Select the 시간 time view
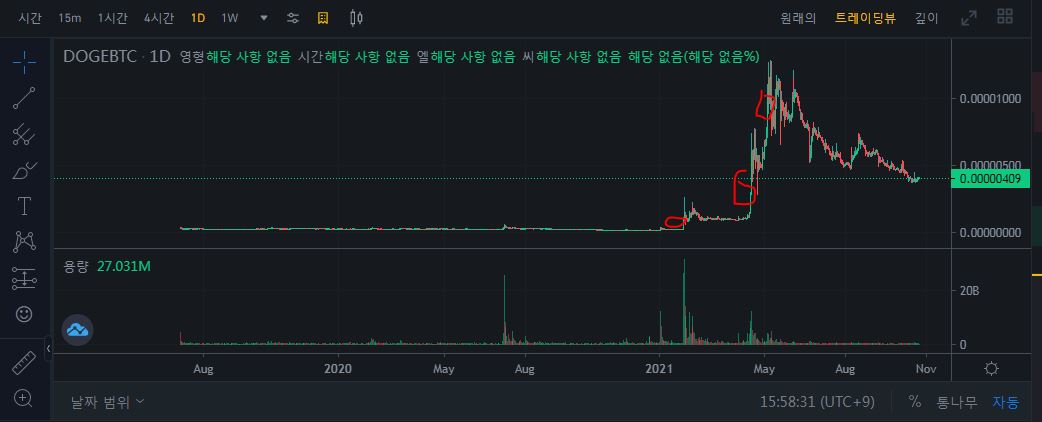The image size is (1042, 422). point(30,19)
